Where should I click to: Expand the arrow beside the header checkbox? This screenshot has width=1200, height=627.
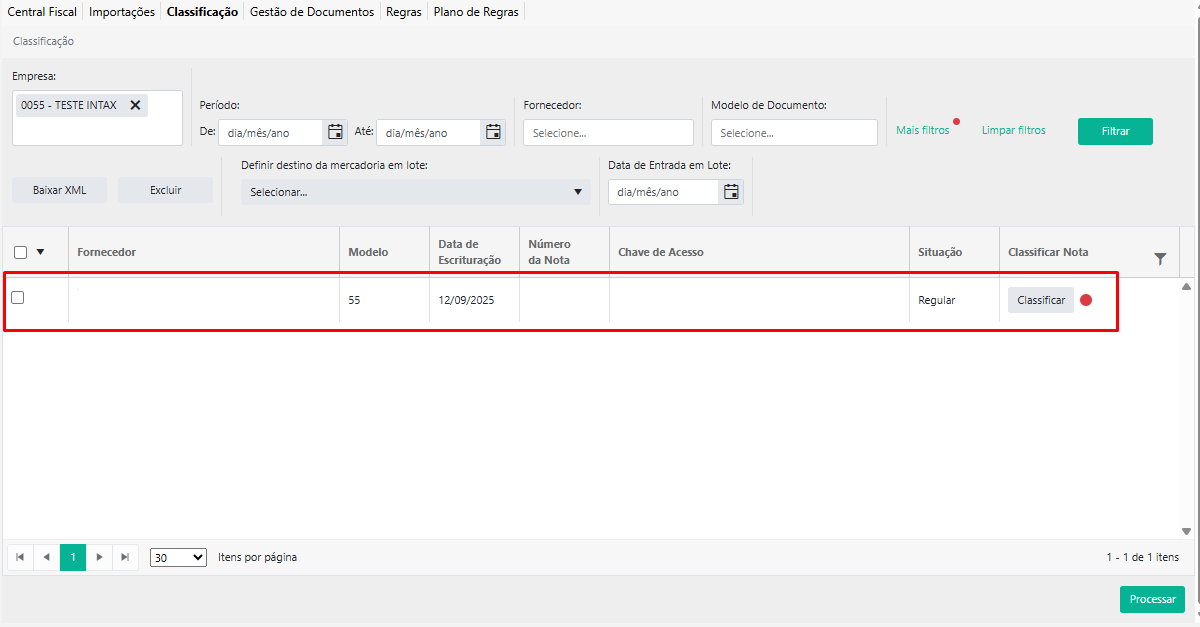click(x=40, y=252)
